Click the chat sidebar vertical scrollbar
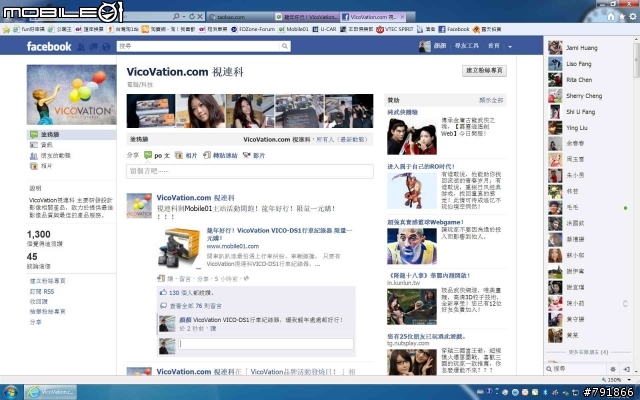This screenshot has width=640, height=400. [x=636, y=59]
